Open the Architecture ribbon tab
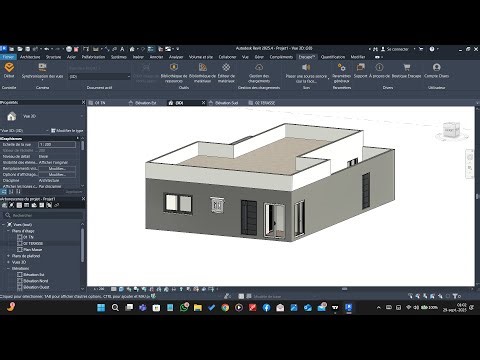The image size is (480, 360). tap(30, 57)
